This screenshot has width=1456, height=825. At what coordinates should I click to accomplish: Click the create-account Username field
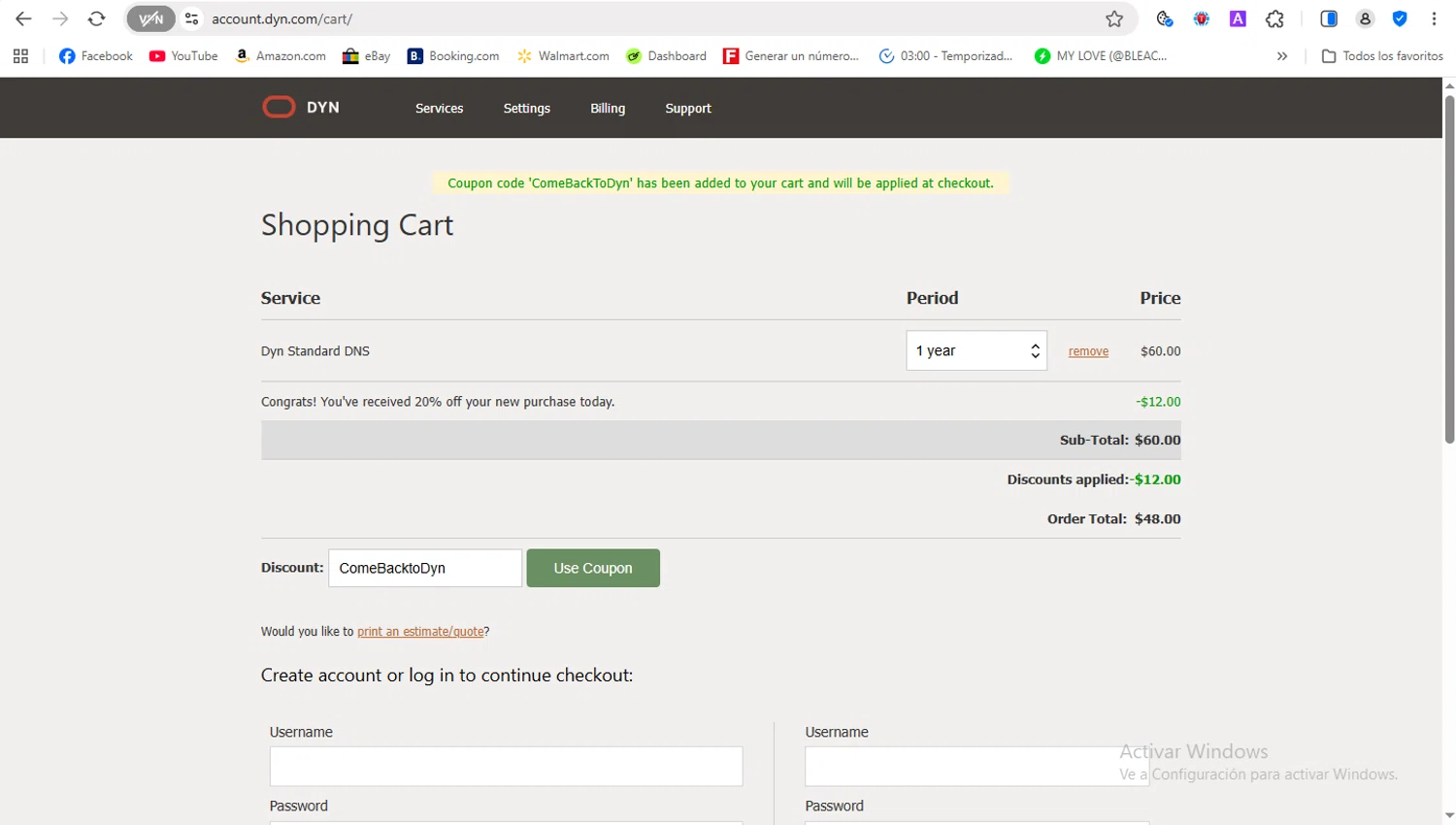coord(506,766)
